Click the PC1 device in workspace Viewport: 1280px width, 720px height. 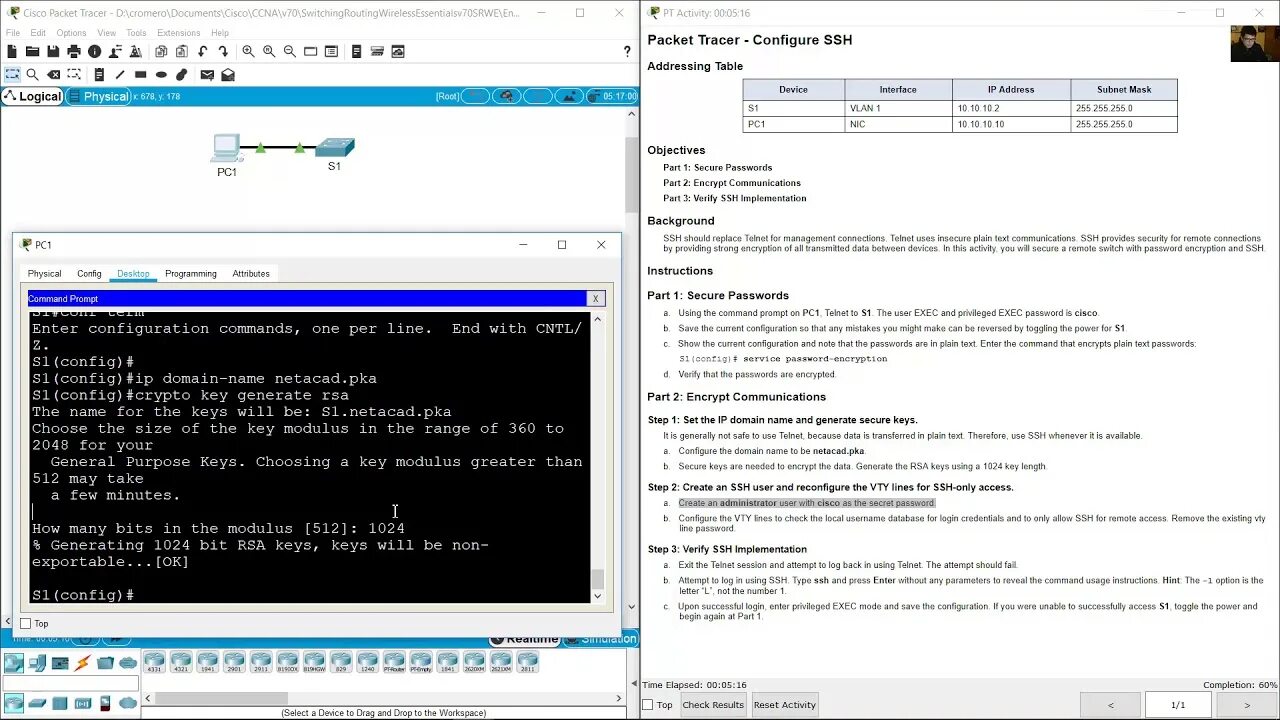click(227, 150)
